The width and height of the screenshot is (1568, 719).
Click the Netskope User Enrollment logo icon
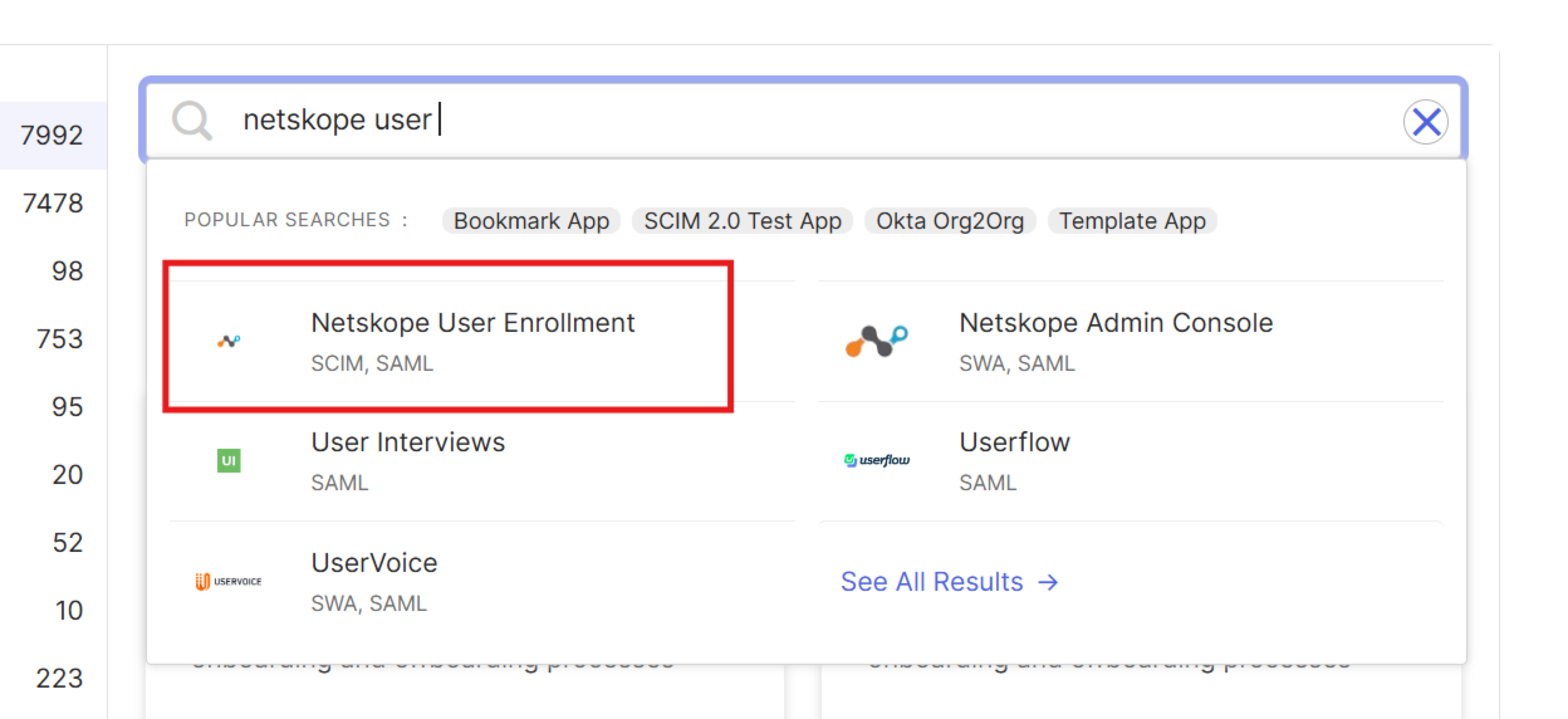(229, 341)
